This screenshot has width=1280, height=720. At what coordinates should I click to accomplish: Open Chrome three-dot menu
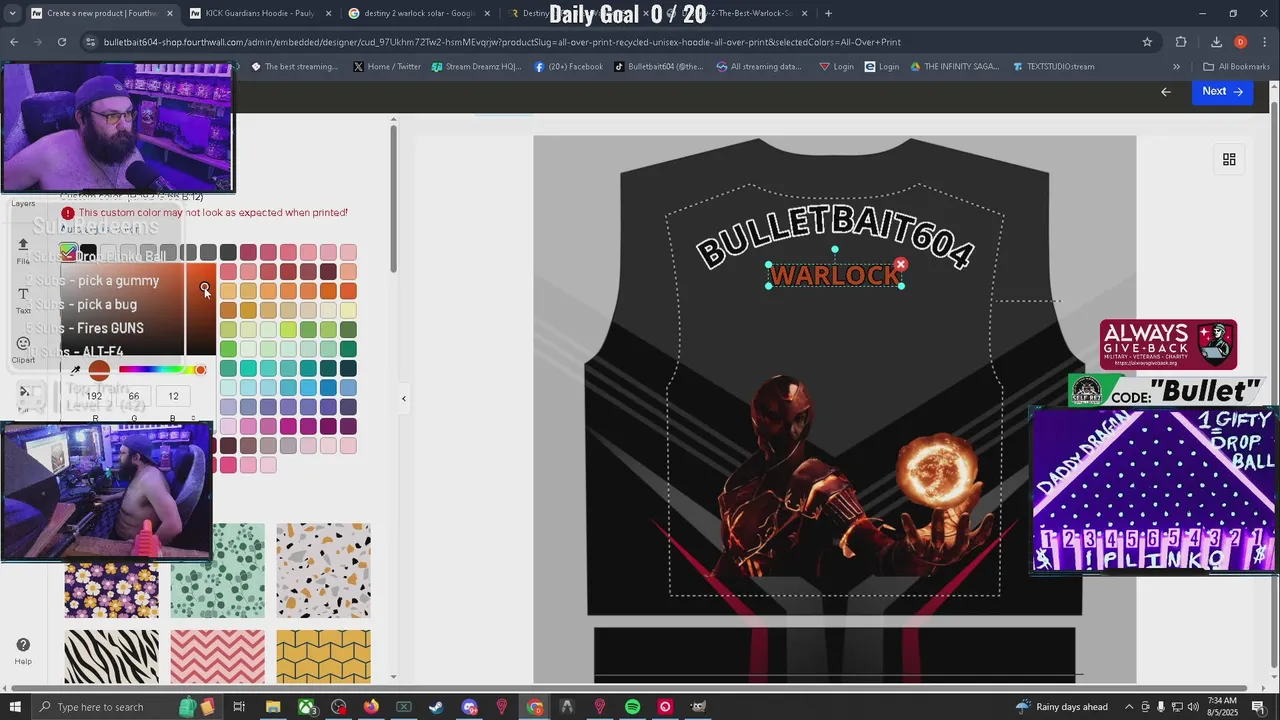tap(1265, 42)
